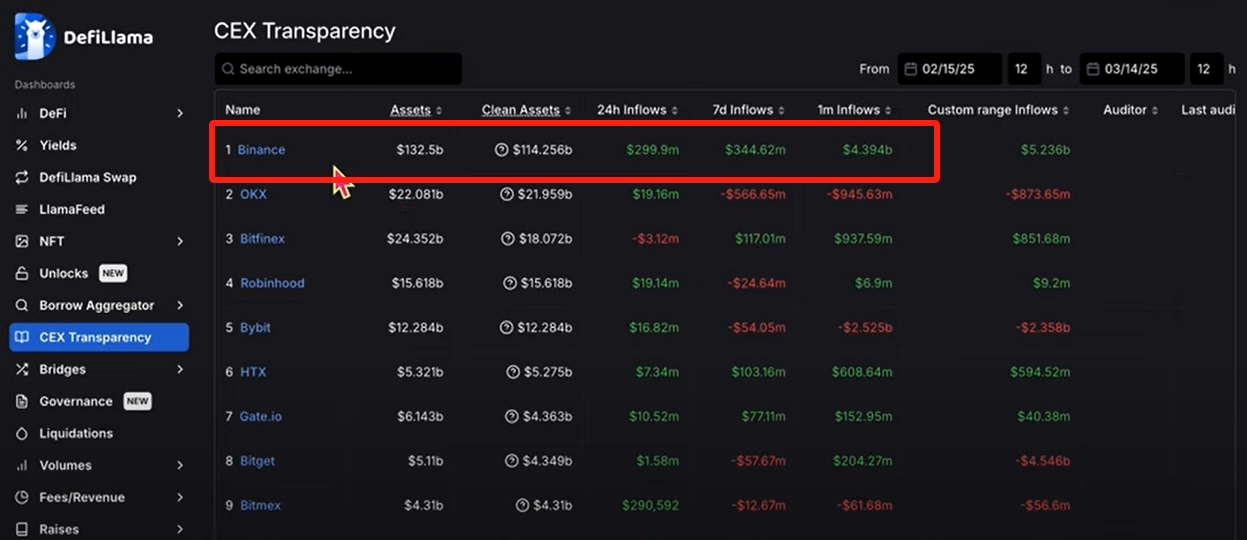The width and height of the screenshot is (1247, 540).
Task: Click the calendar icon in to date
Action: tap(1093, 69)
